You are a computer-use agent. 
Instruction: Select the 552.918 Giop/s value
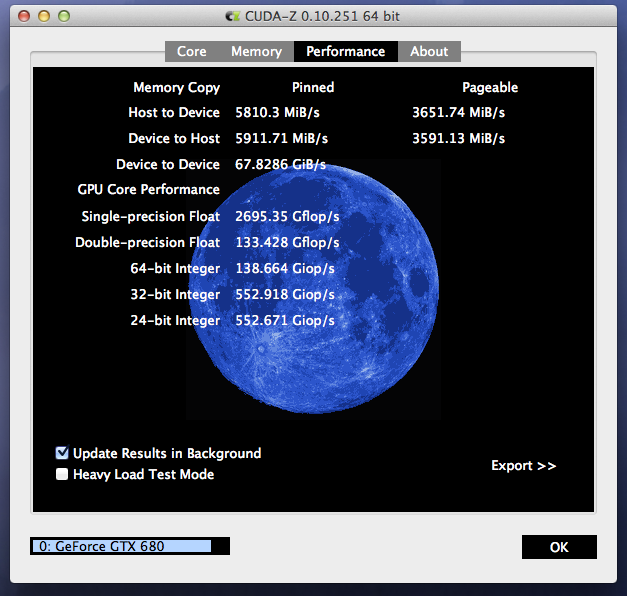click(x=285, y=294)
